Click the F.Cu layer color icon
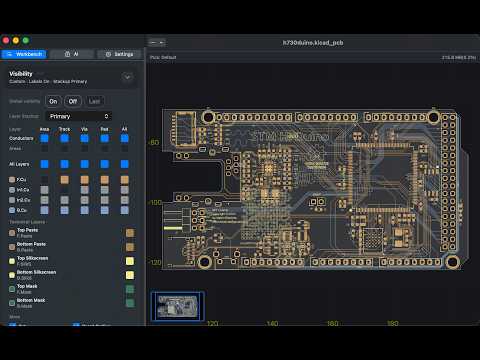Image resolution: width=480 pixels, height=360 pixels. [x=12, y=180]
